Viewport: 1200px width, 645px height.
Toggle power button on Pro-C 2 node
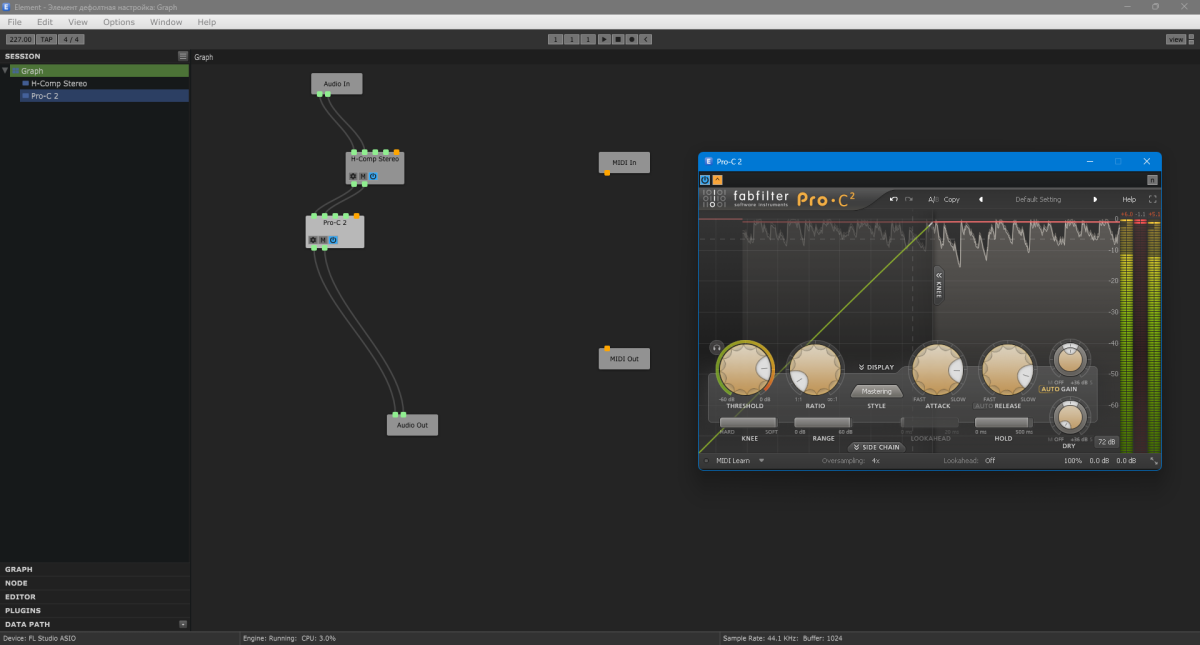[333, 240]
